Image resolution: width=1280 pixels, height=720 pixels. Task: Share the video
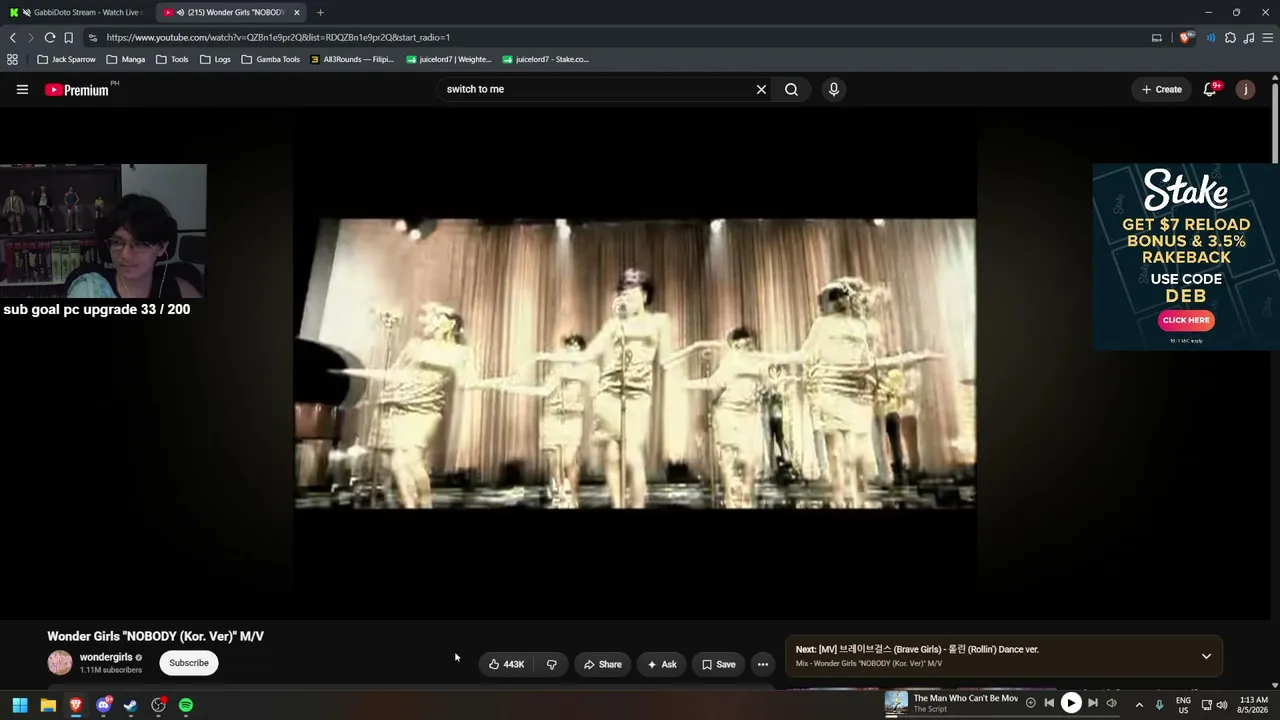coord(603,664)
